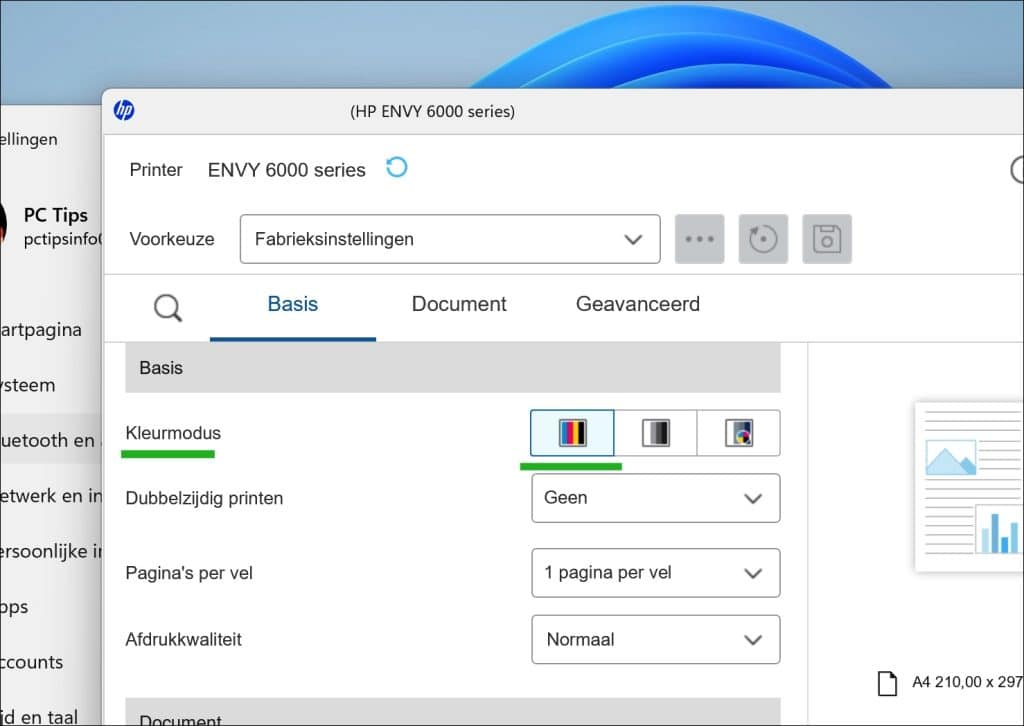Click the Kleurmodus label

click(x=173, y=433)
